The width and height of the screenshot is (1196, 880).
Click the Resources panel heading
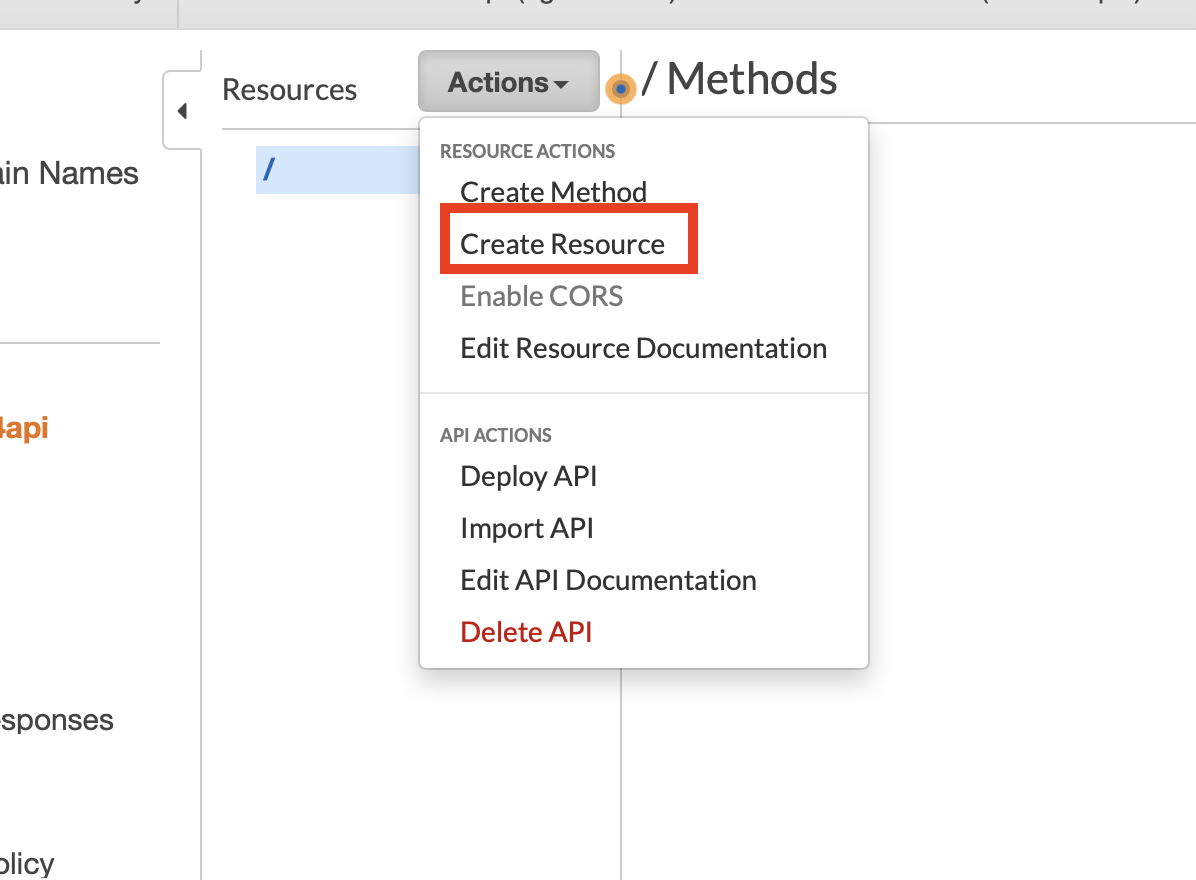pos(289,89)
